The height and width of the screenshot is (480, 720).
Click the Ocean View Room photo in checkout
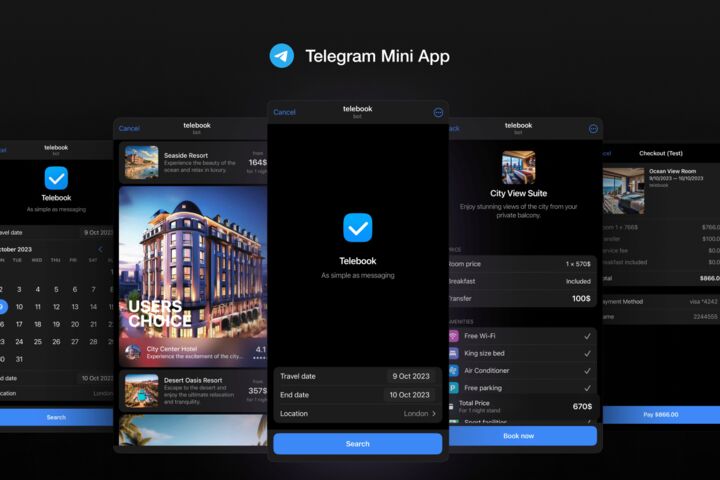click(x=623, y=191)
